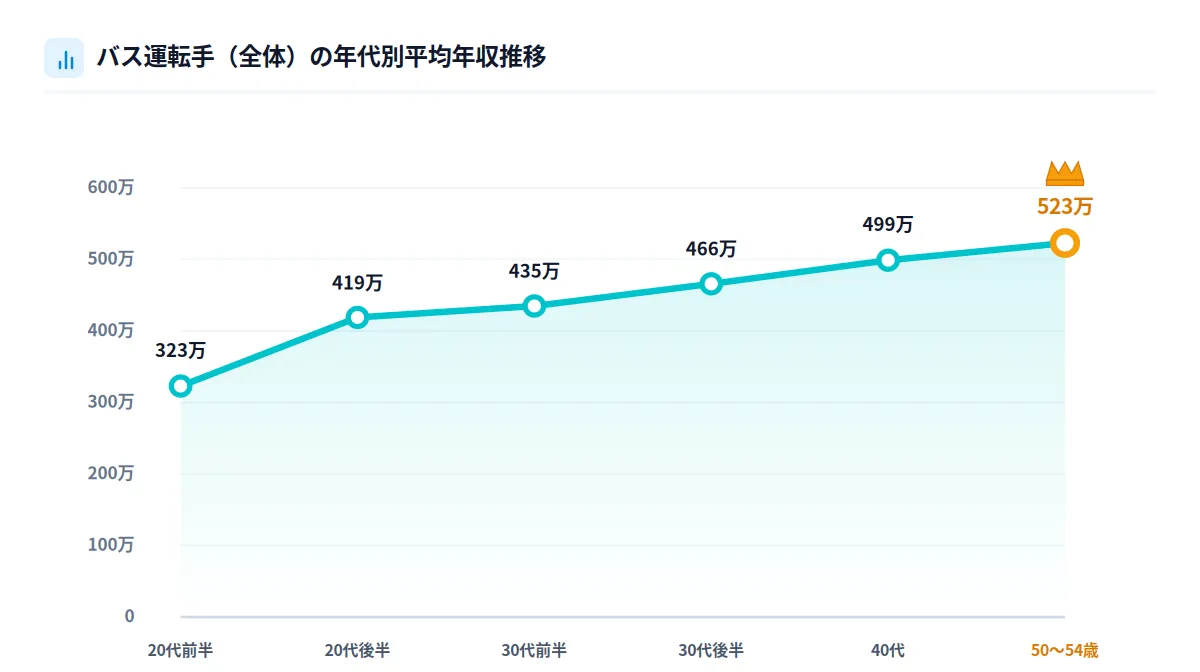
Task: Click the 20代前半 x-axis label
Action: coord(181,651)
